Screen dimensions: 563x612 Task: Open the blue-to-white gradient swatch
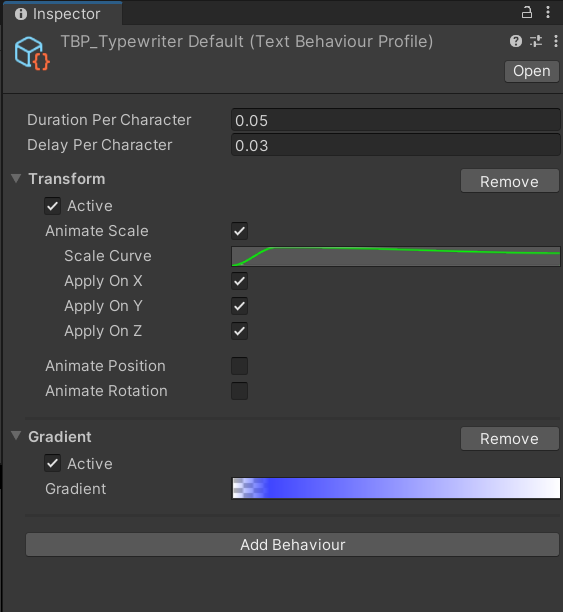point(396,488)
